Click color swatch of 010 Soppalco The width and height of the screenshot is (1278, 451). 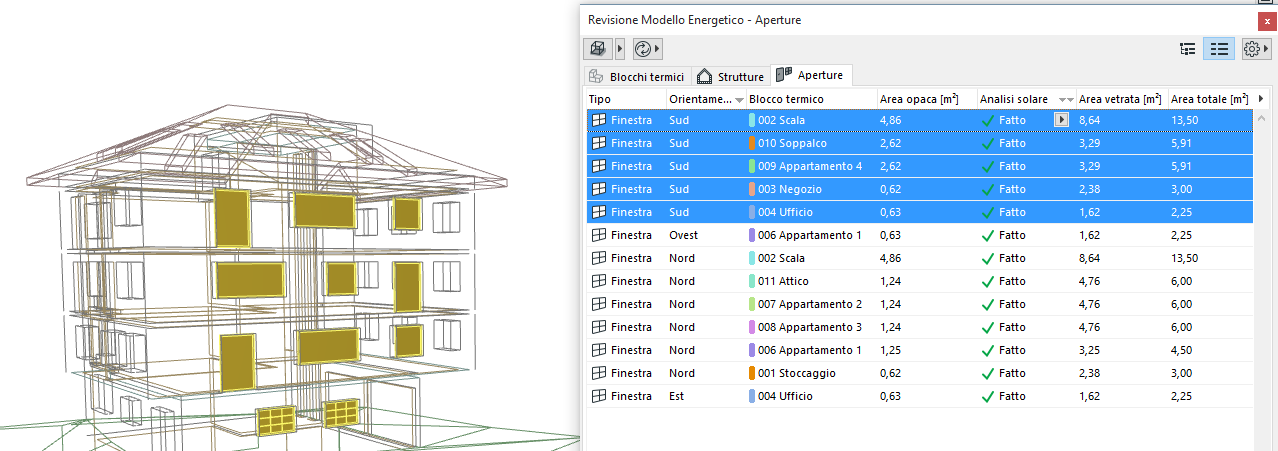pyautogui.click(x=752, y=143)
